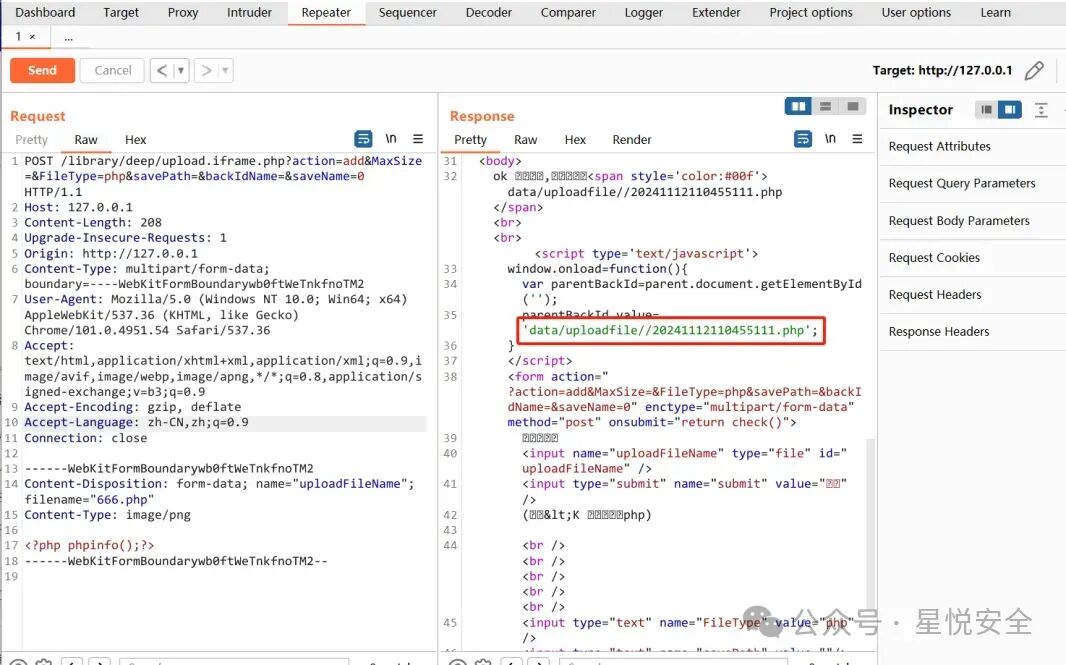1066x665 pixels.
Task: Open the Dashboard tab
Action: (x=45, y=12)
